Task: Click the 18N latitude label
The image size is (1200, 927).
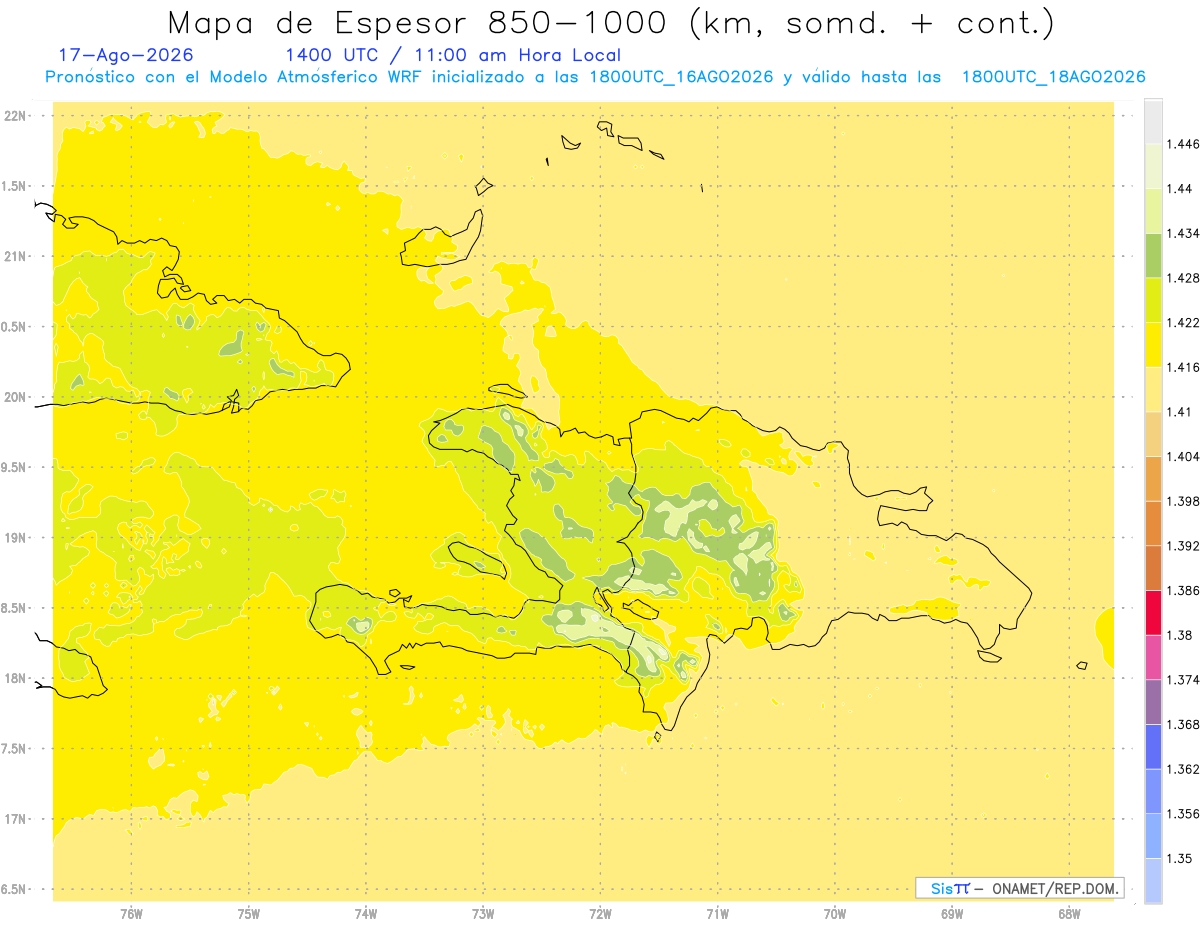Action: pyautogui.click(x=15, y=679)
